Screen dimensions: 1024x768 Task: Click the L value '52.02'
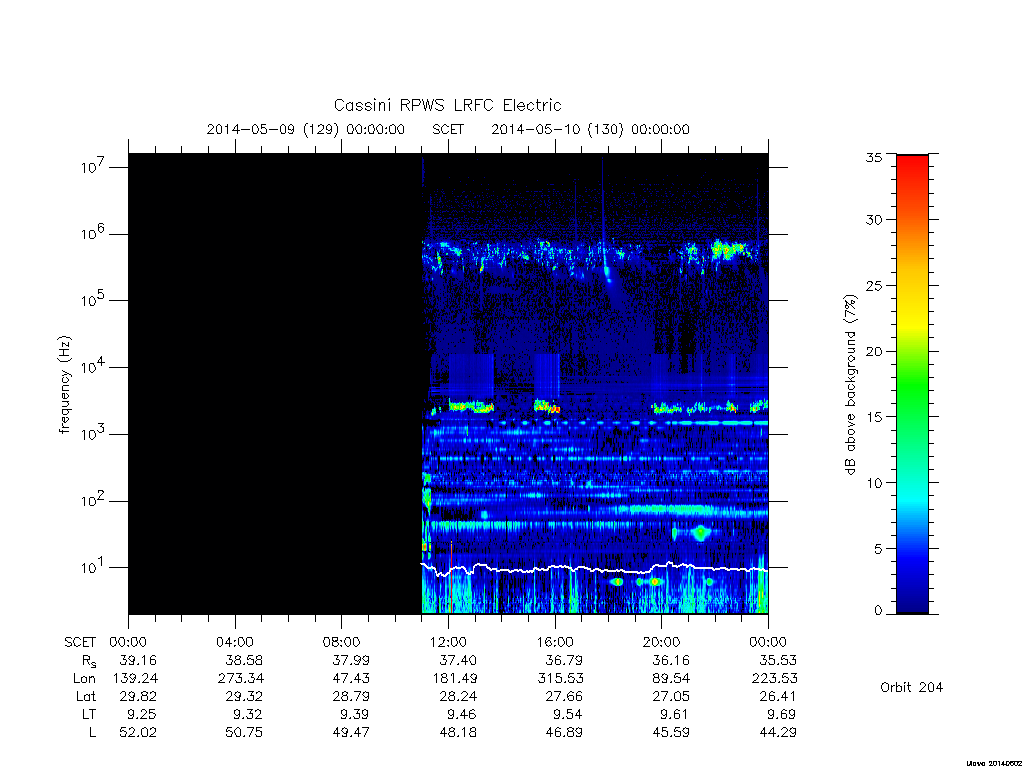pyautogui.click(x=138, y=733)
